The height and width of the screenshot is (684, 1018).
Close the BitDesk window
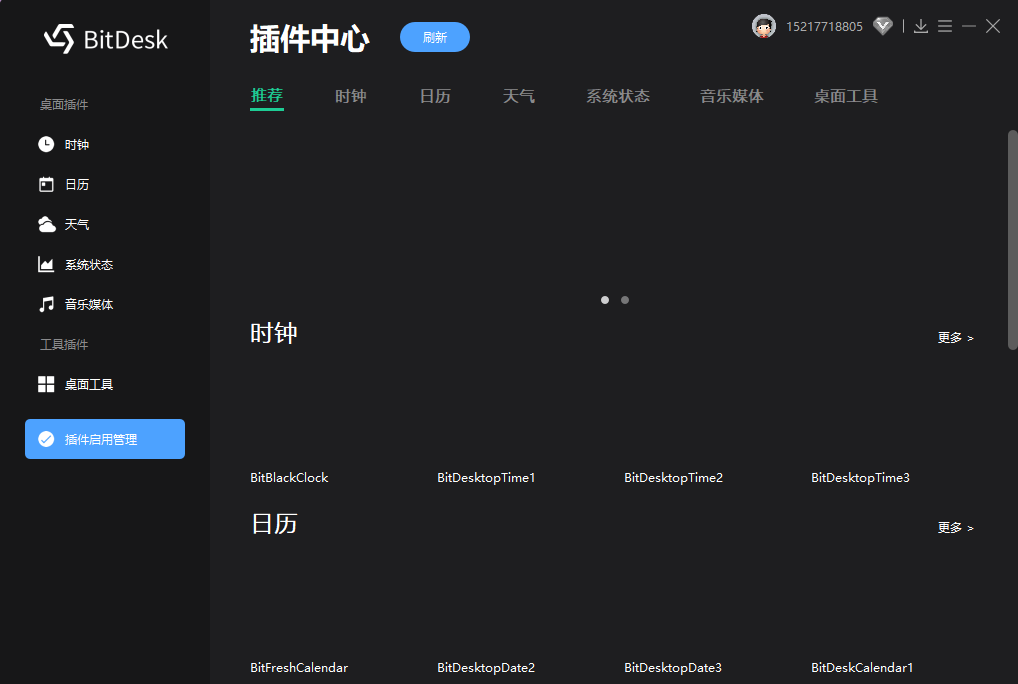tap(993, 27)
